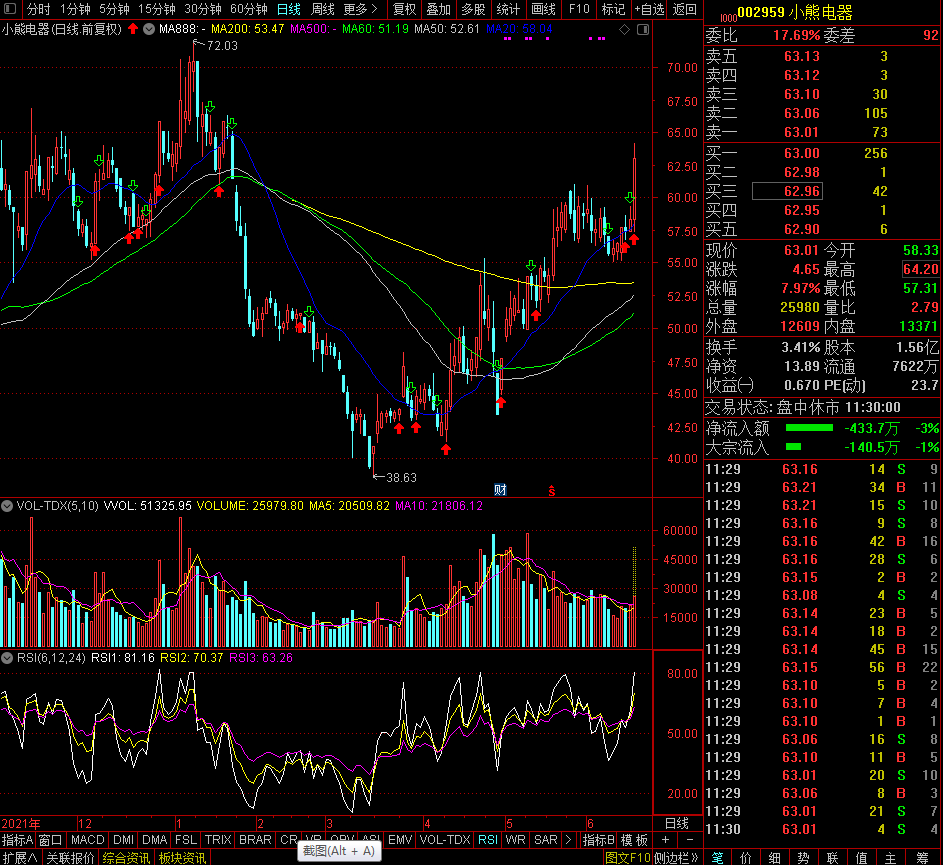Click the 返回 back button
943x865 pixels.
pyautogui.click(x=685, y=9)
